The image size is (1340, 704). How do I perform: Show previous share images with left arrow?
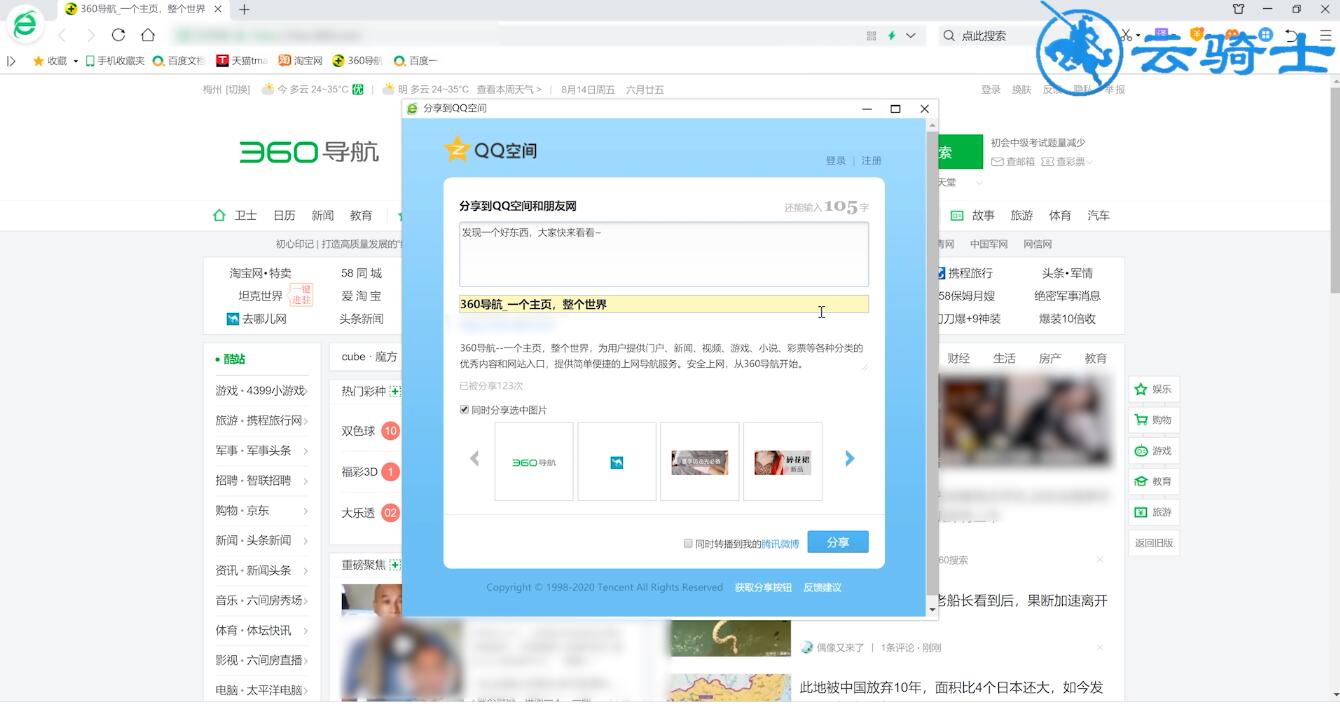[475, 459]
